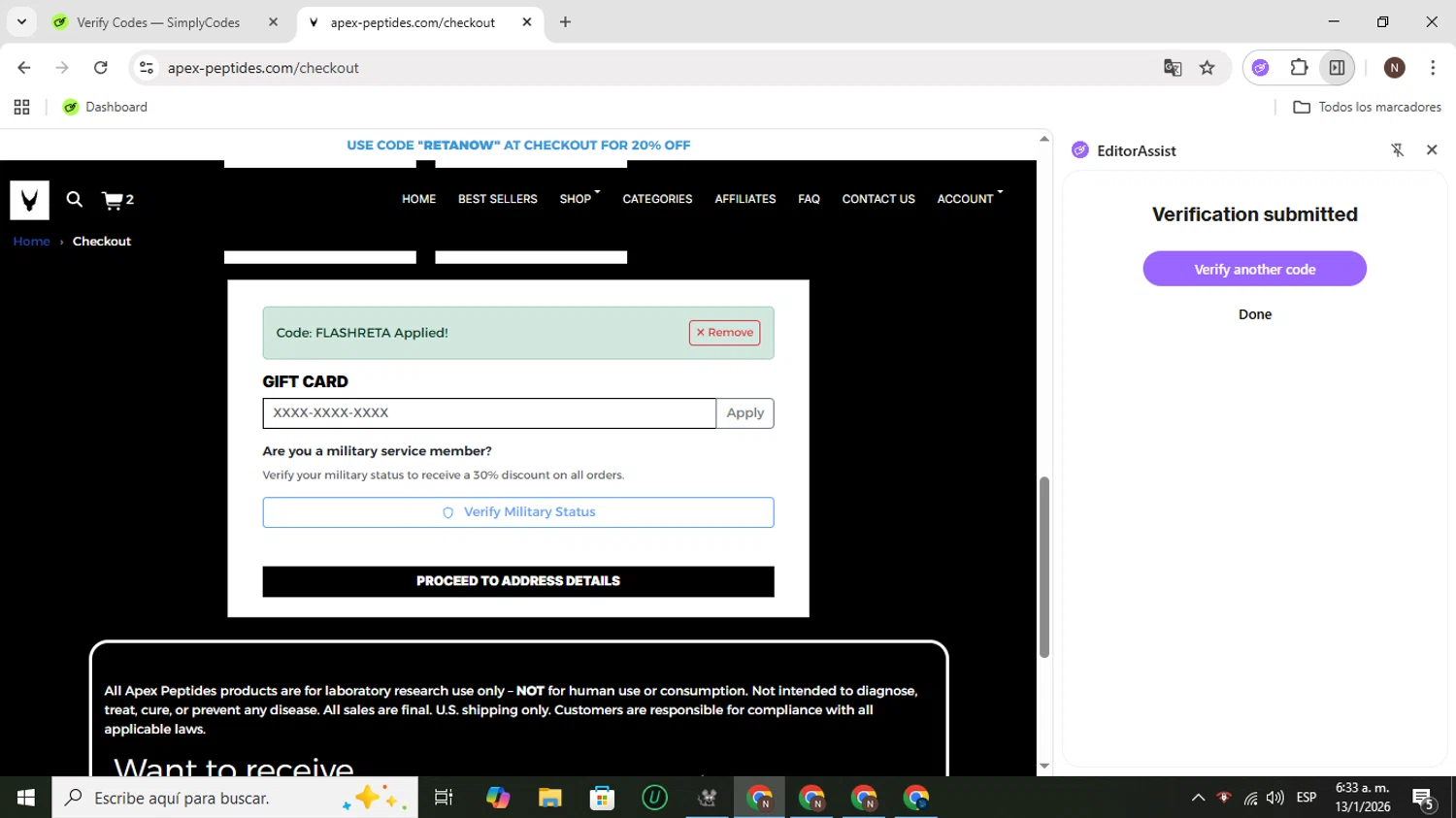The width and height of the screenshot is (1456, 818).
Task: Click Verify Military Status button
Action: [x=518, y=512]
